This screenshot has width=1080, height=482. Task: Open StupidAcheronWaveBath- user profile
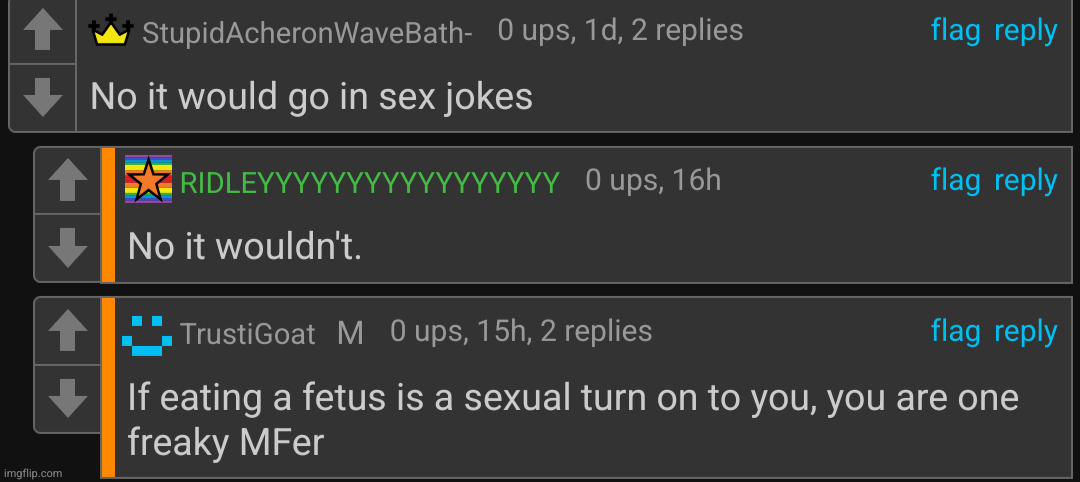point(307,33)
